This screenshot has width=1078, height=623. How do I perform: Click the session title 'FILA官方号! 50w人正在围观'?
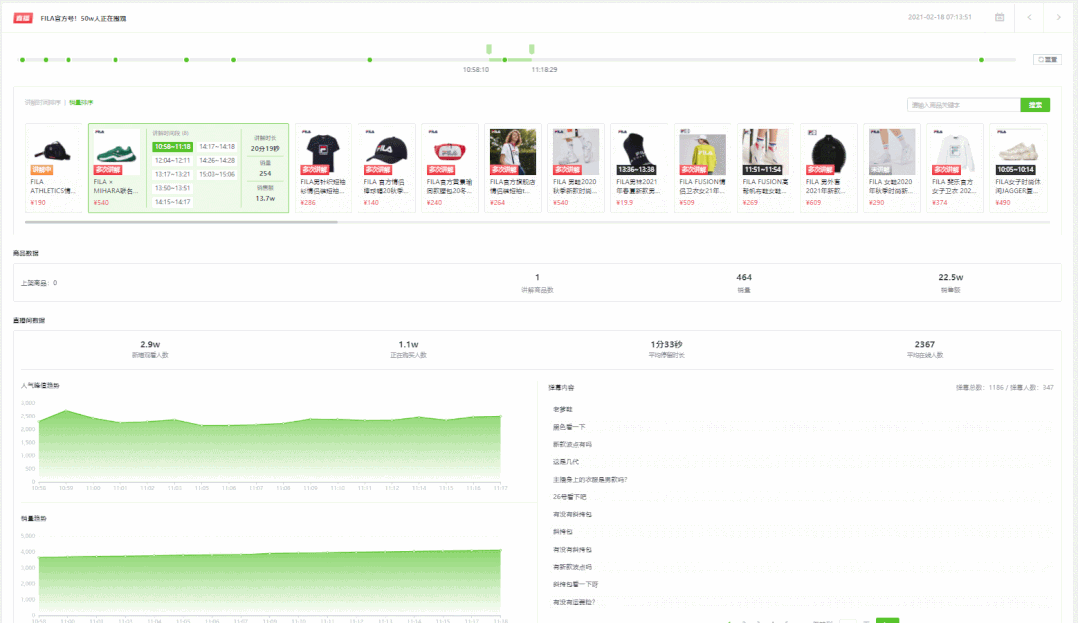tap(83, 19)
